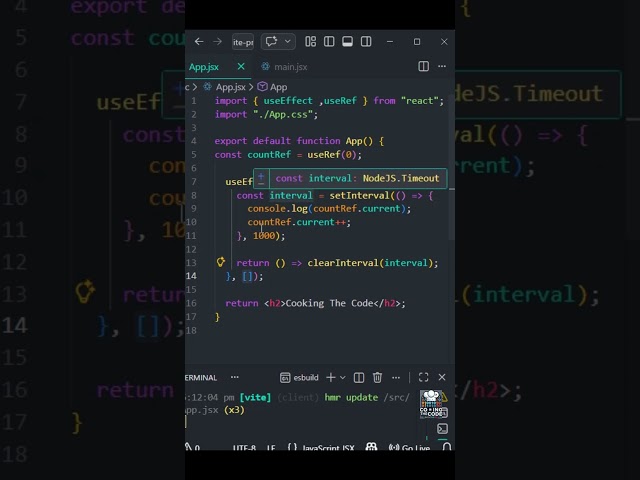Switch to the main.jsx tab

[x=291, y=67]
